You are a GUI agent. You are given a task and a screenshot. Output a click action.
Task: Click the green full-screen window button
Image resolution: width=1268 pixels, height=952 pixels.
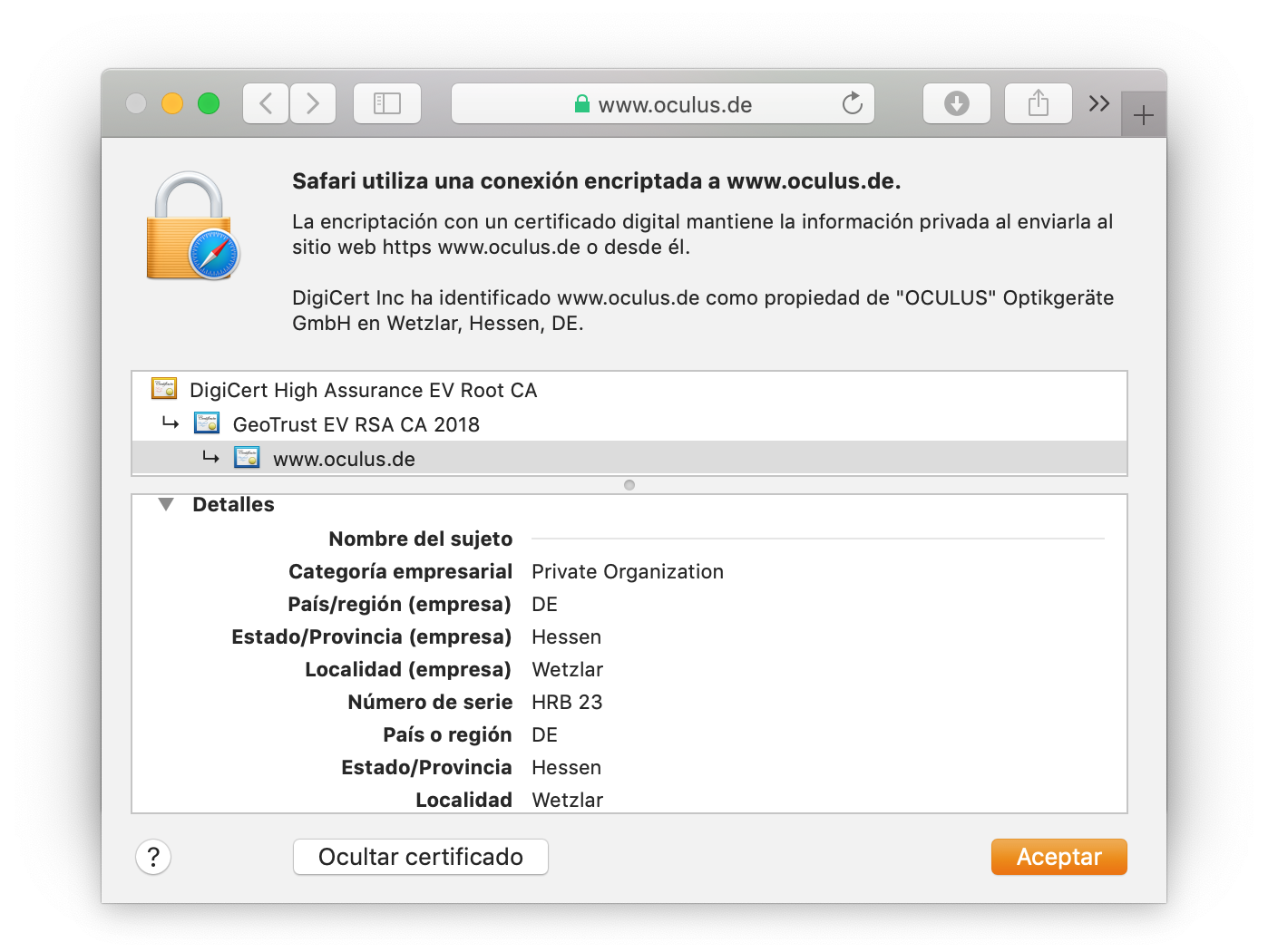[209, 103]
